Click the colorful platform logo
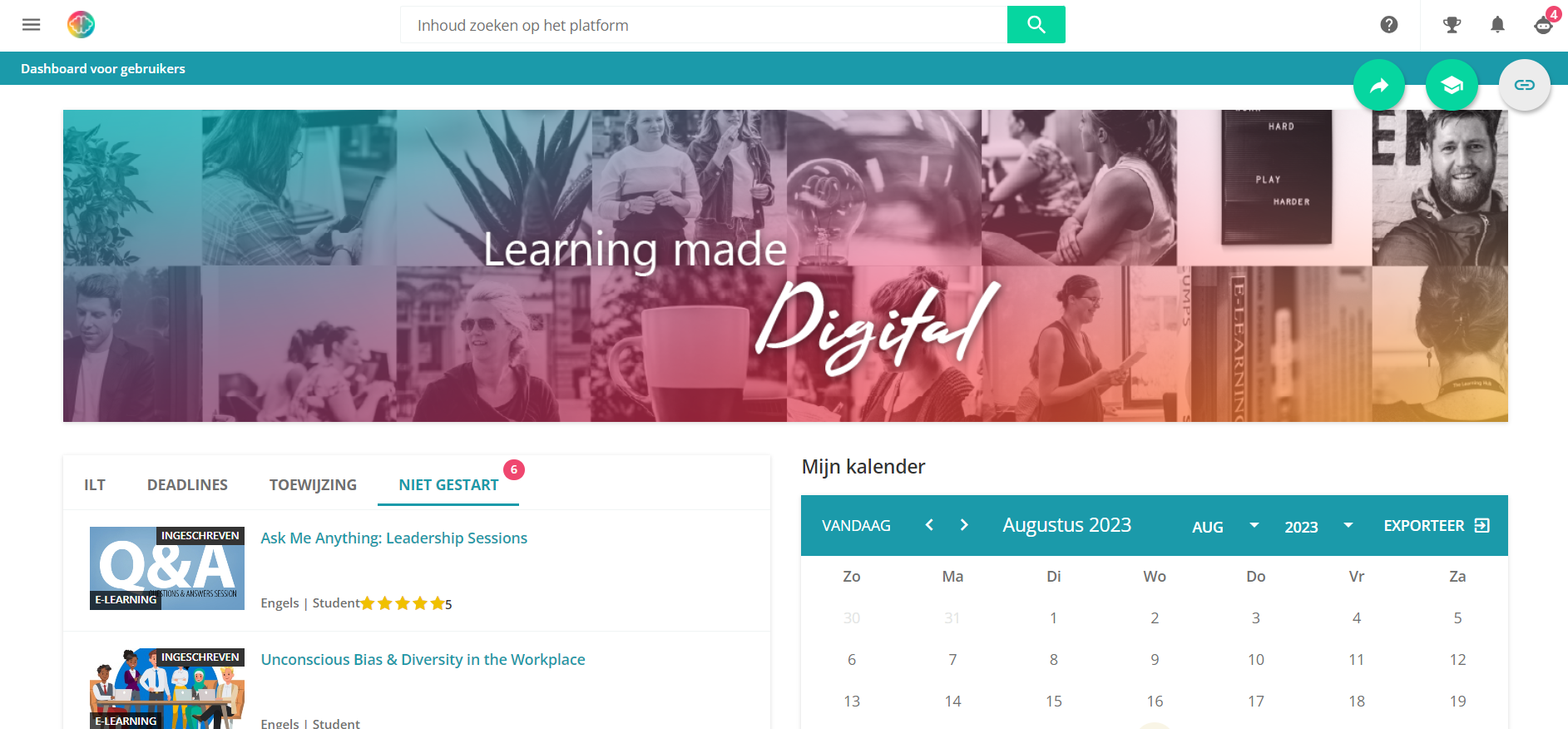Image resolution: width=1568 pixels, height=729 pixels. [x=81, y=25]
